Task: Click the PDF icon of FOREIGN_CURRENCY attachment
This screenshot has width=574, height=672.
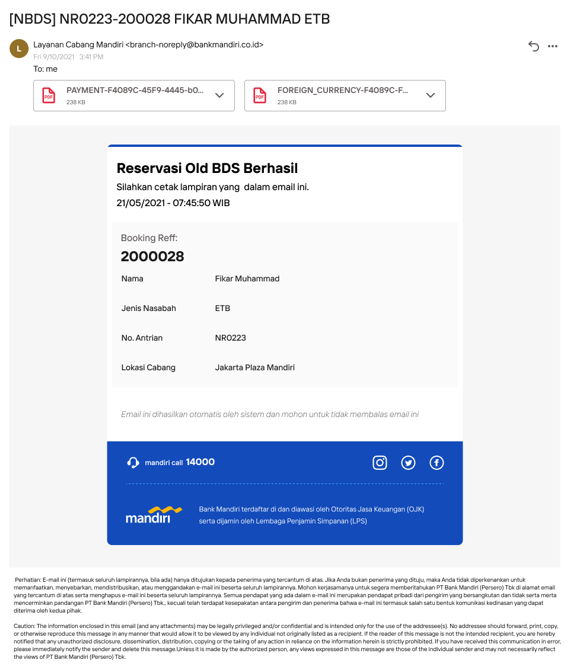Action: [259, 95]
